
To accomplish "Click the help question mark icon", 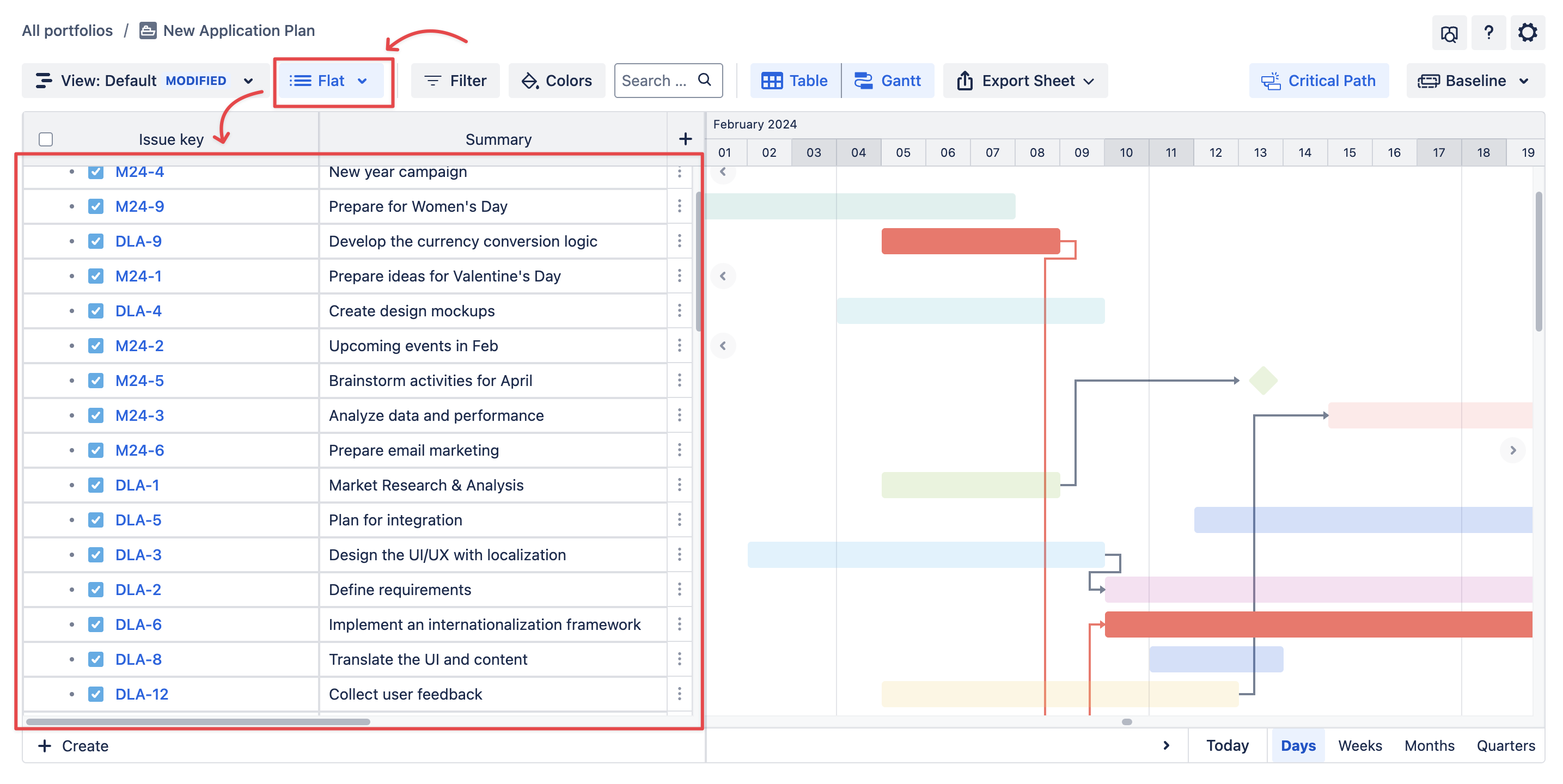I will 1488,32.
